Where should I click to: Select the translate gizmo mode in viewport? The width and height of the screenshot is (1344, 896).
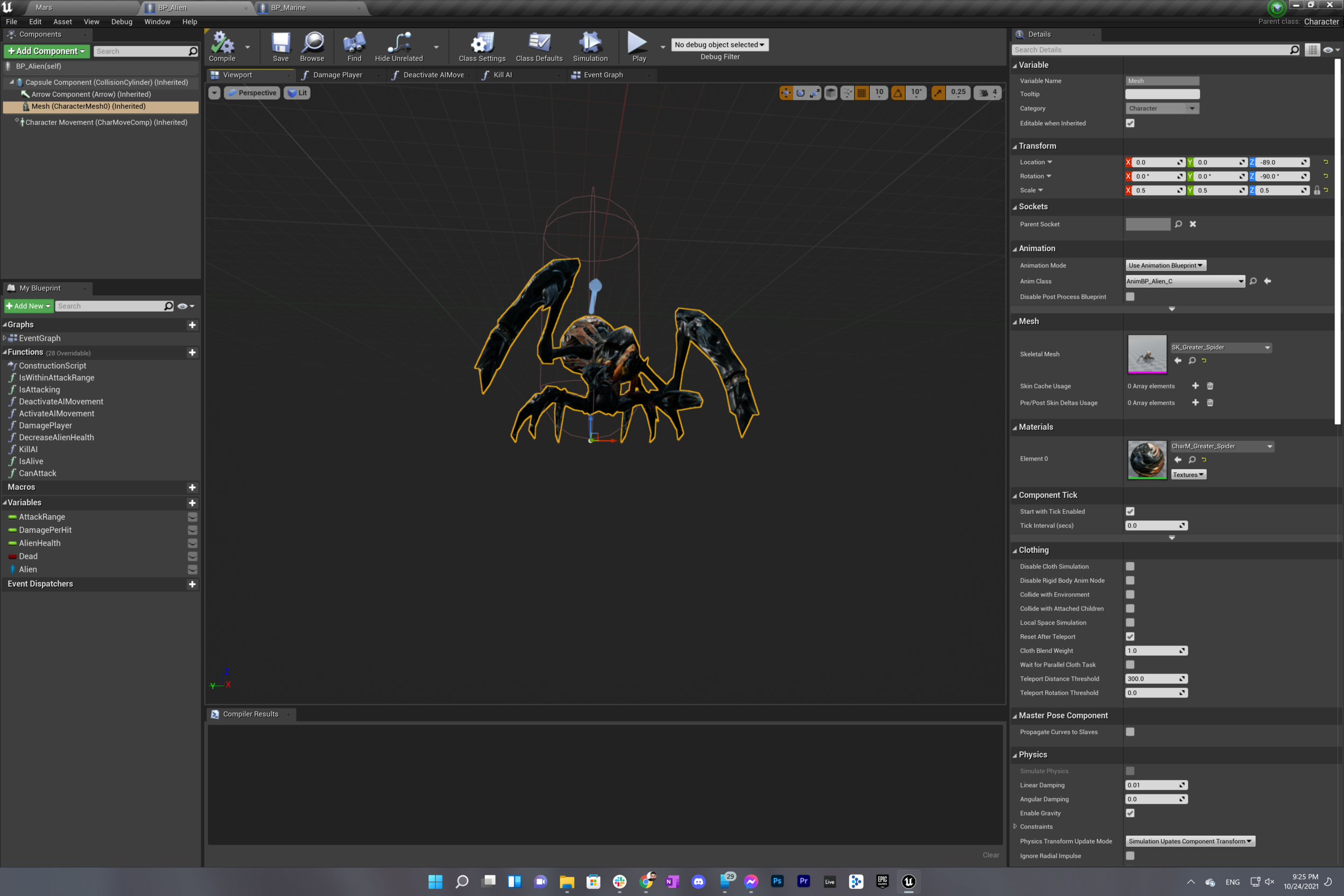787,92
